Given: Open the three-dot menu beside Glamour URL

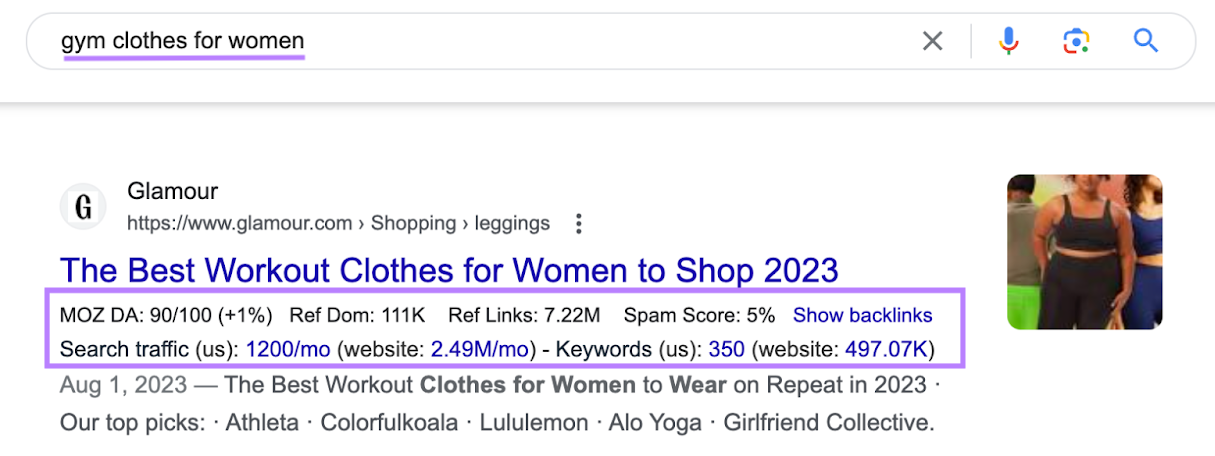Looking at the screenshot, I should (578, 224).
